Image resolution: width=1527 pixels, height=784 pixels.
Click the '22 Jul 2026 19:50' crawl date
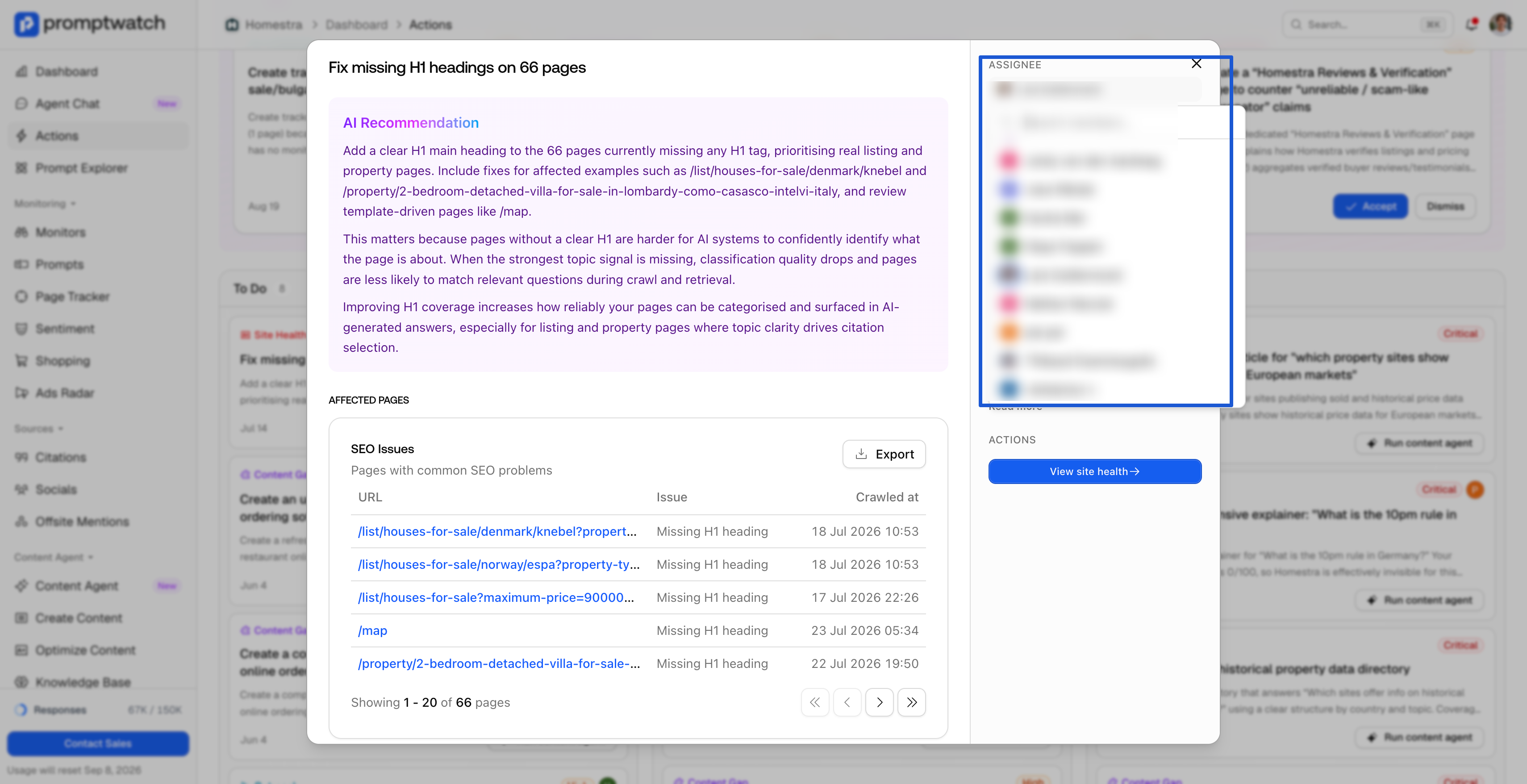[x=865, y=664]
